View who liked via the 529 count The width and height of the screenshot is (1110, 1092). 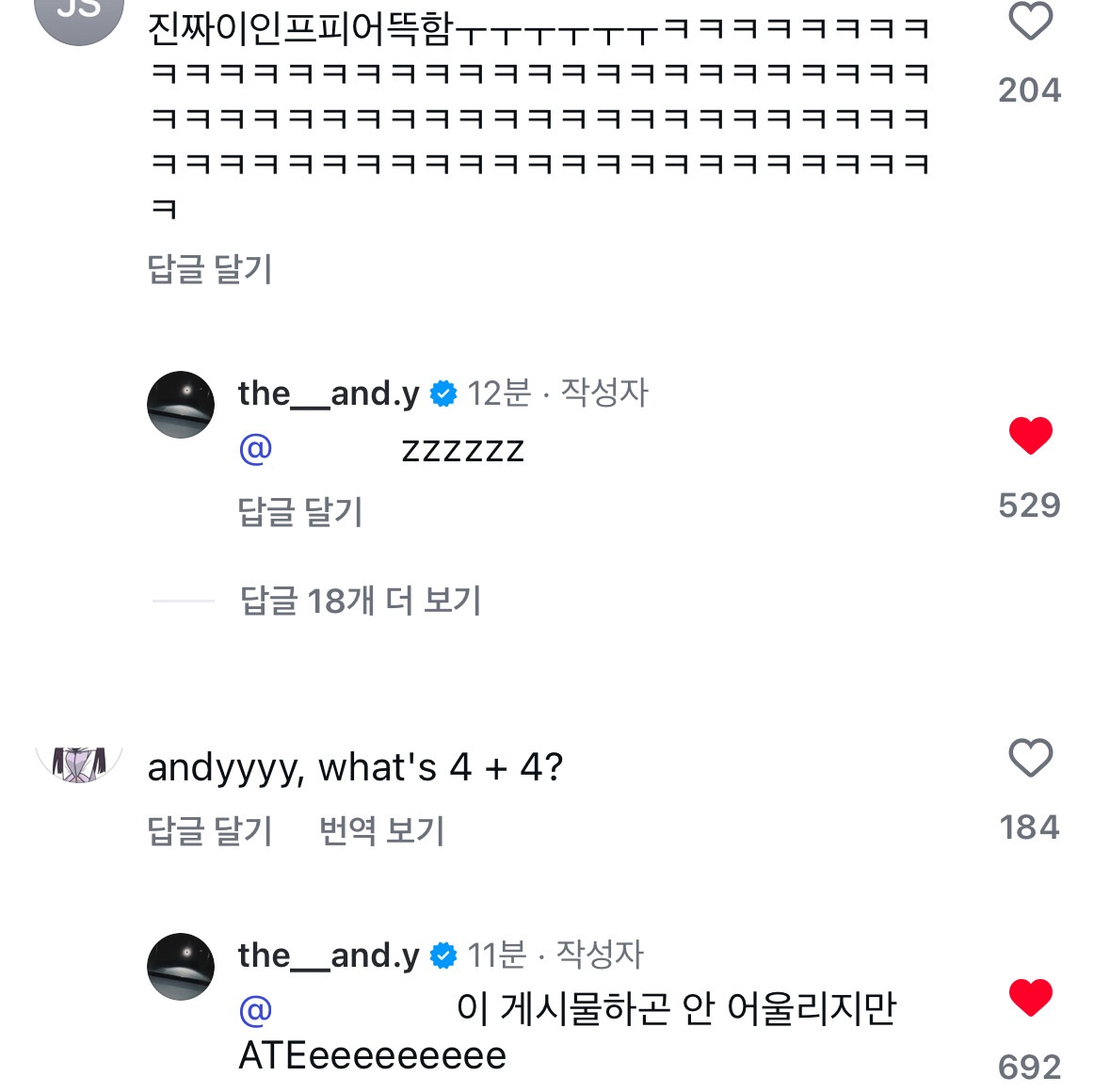(x=1029, y=506)
